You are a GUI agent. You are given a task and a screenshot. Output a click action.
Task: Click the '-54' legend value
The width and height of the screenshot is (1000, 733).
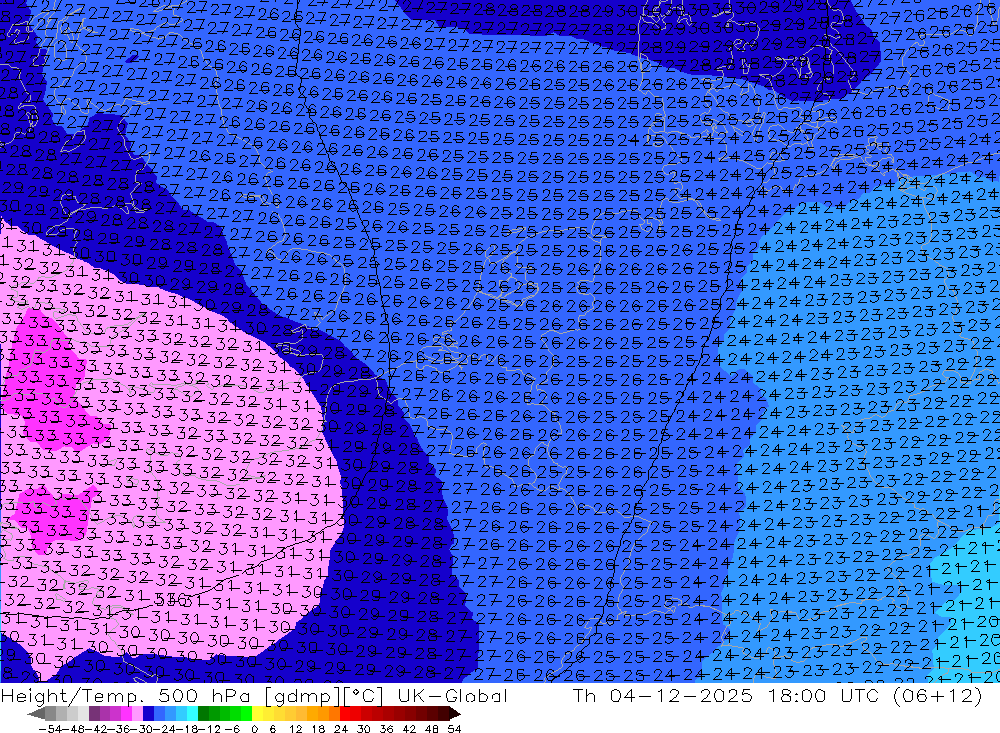click(51, 729)
